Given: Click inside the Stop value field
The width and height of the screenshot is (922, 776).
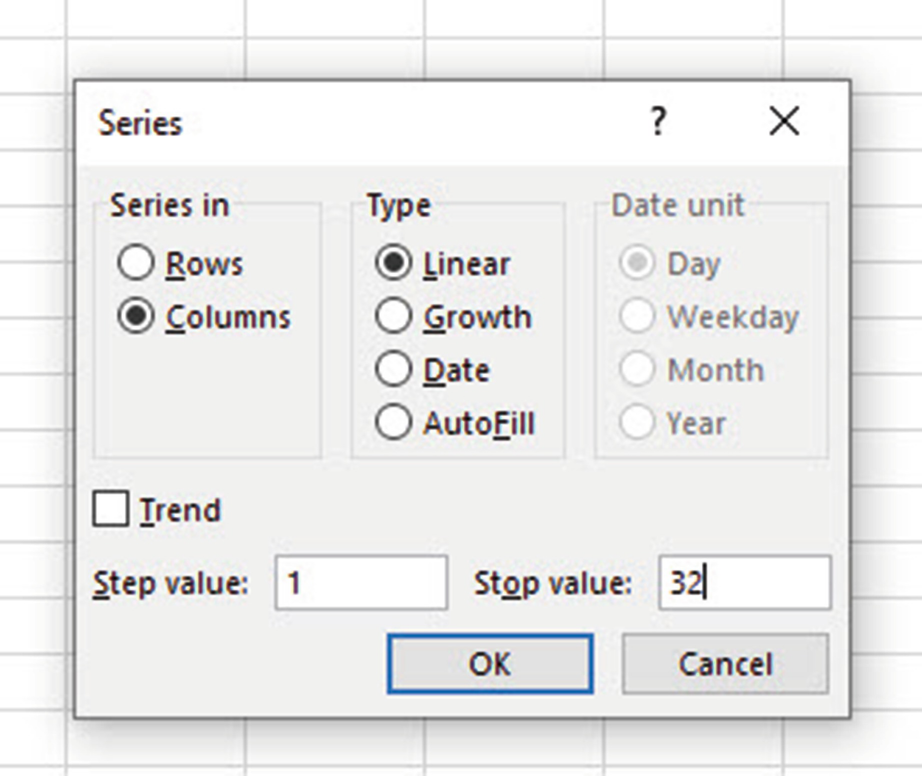Looking at the screenshot, I should click(x=744, y=583).
